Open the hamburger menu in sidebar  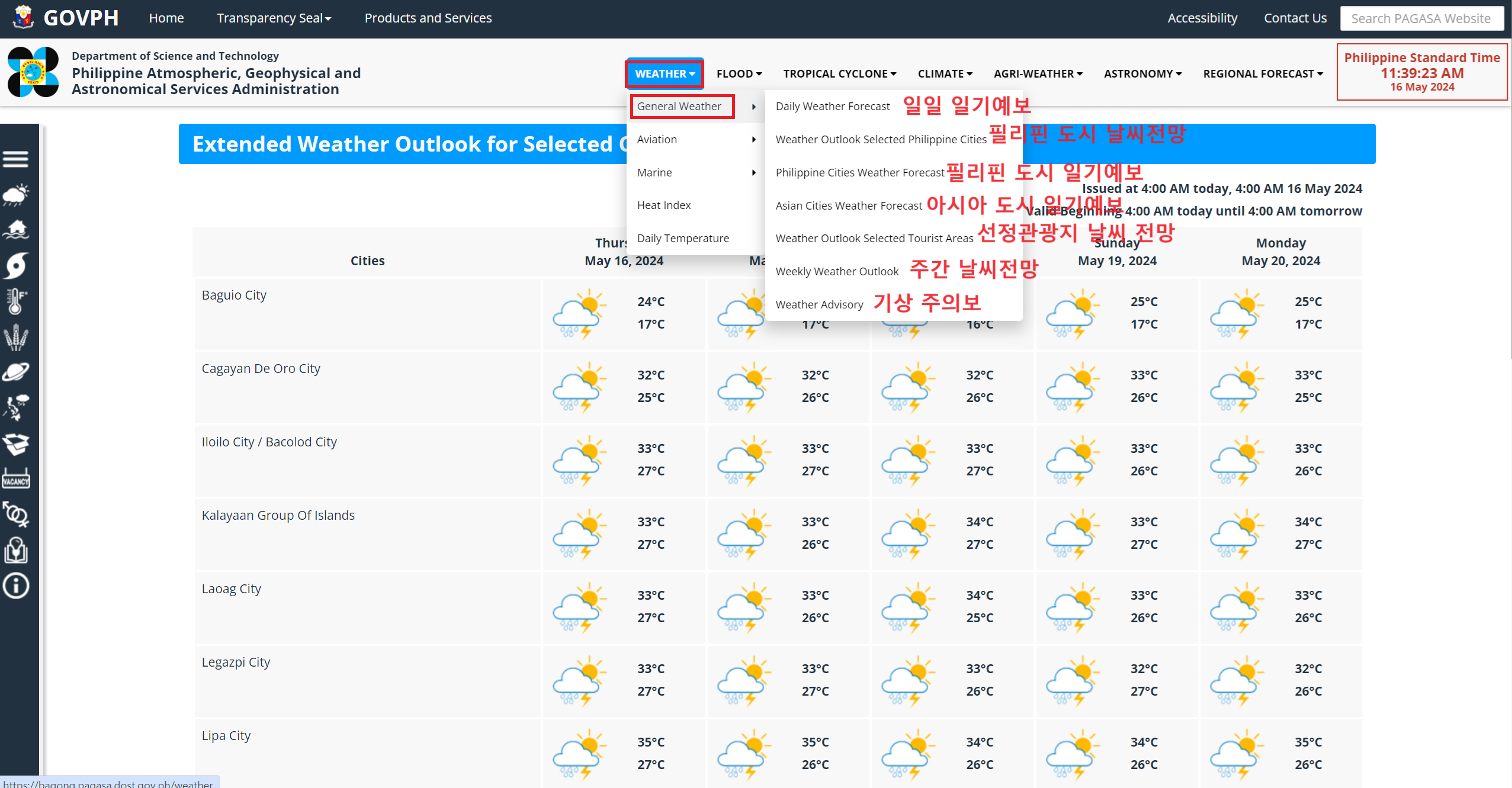pos(16,159)
